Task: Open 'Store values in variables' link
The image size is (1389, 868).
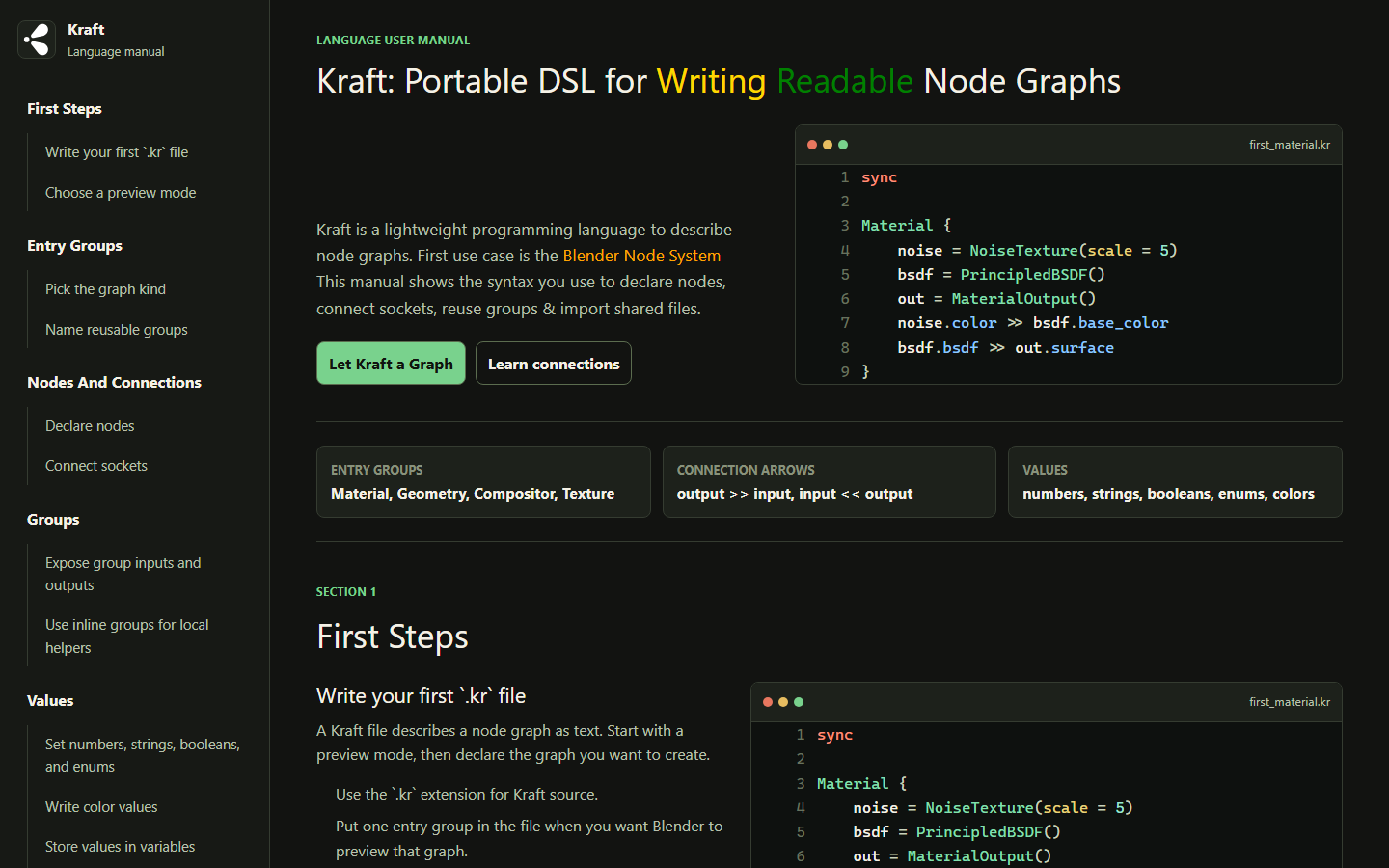Action: point(121,847)
